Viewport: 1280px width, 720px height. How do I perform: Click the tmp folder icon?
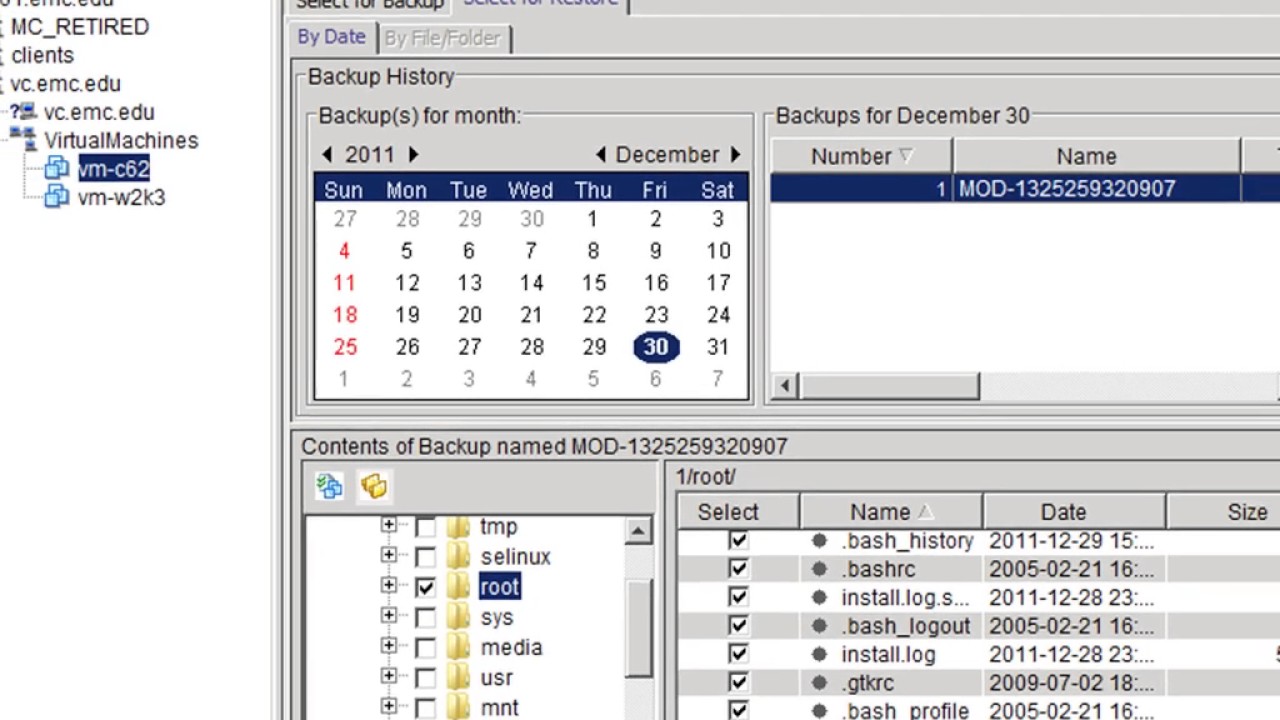[x=459, y=526]
